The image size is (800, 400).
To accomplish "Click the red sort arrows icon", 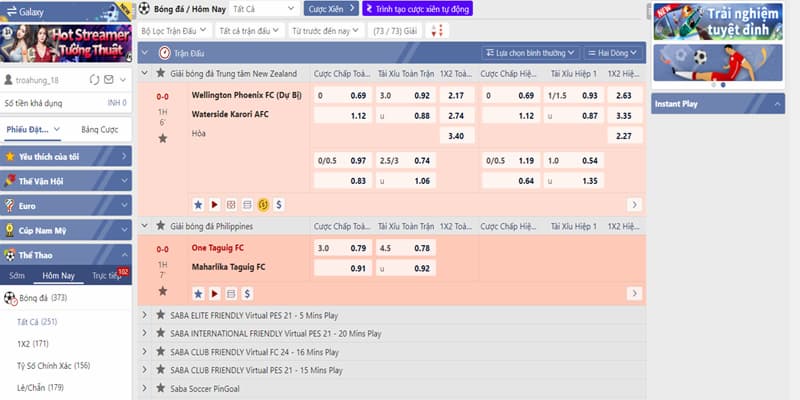I will 437,31.
